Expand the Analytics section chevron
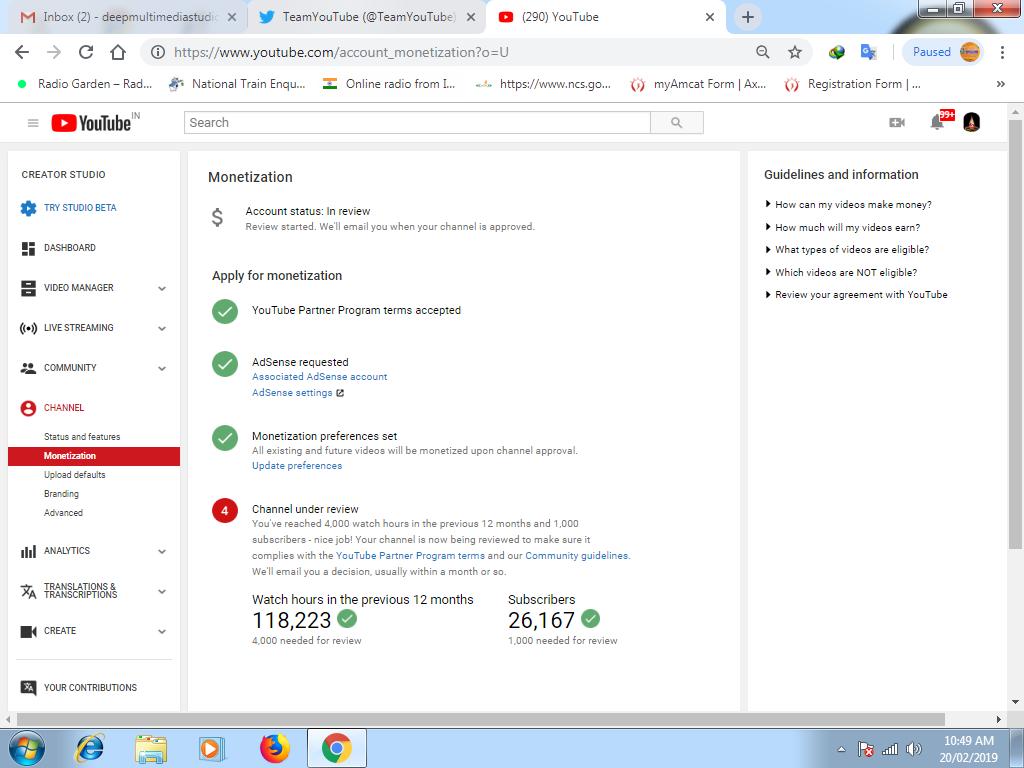1024x768 pixels. click(162, 552)
